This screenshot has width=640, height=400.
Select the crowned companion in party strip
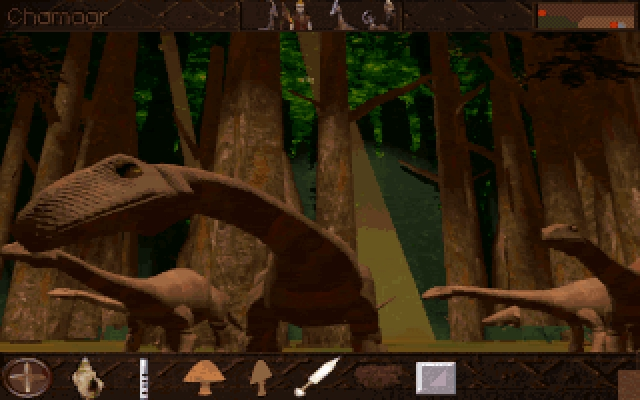click(x=301, y=16)
